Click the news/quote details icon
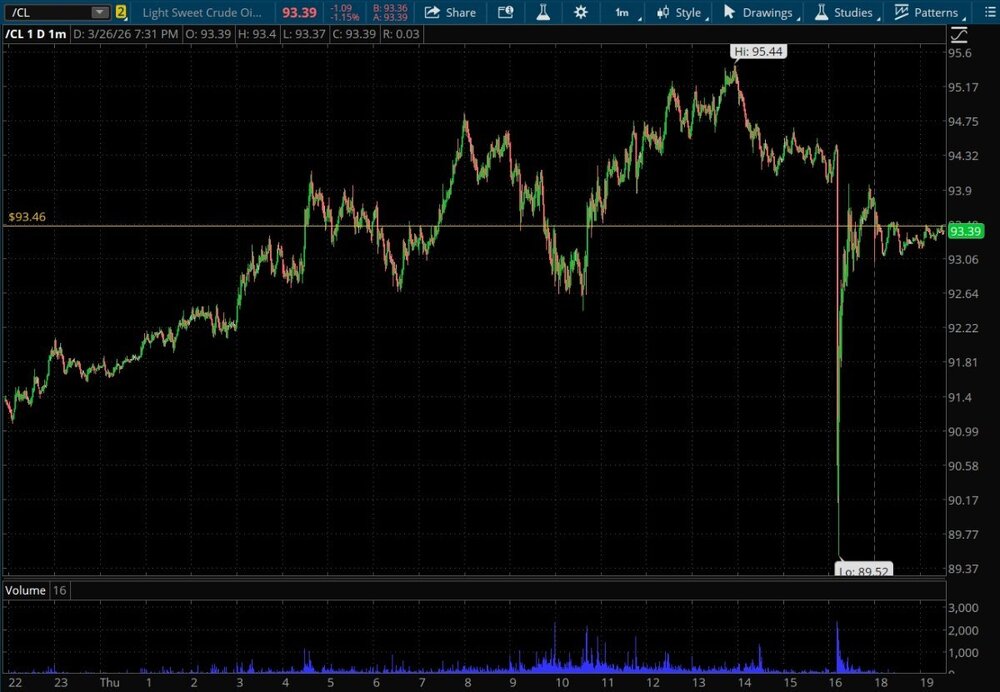This screenshot has width=1000, height=692. pyautogui.click(x=506, y=13)
